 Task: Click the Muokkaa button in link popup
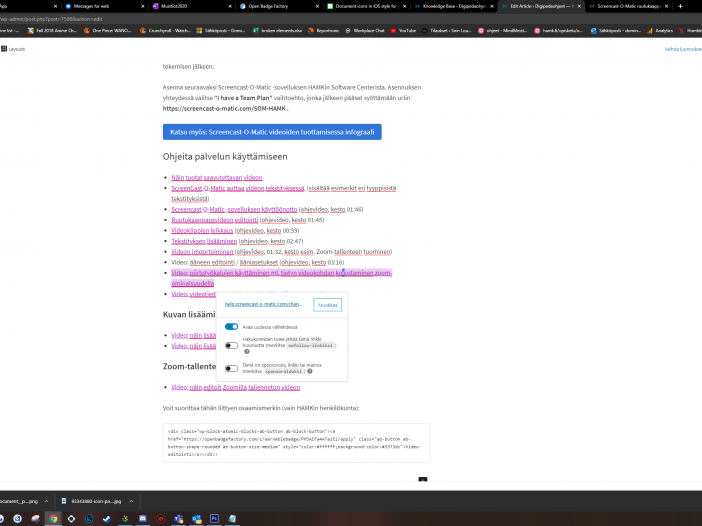(x=327, y=305)
